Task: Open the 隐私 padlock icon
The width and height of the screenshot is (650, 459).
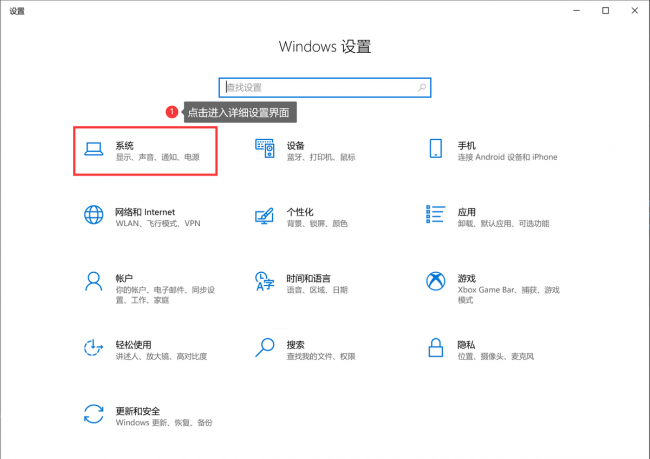Action: tap(436, 347)
